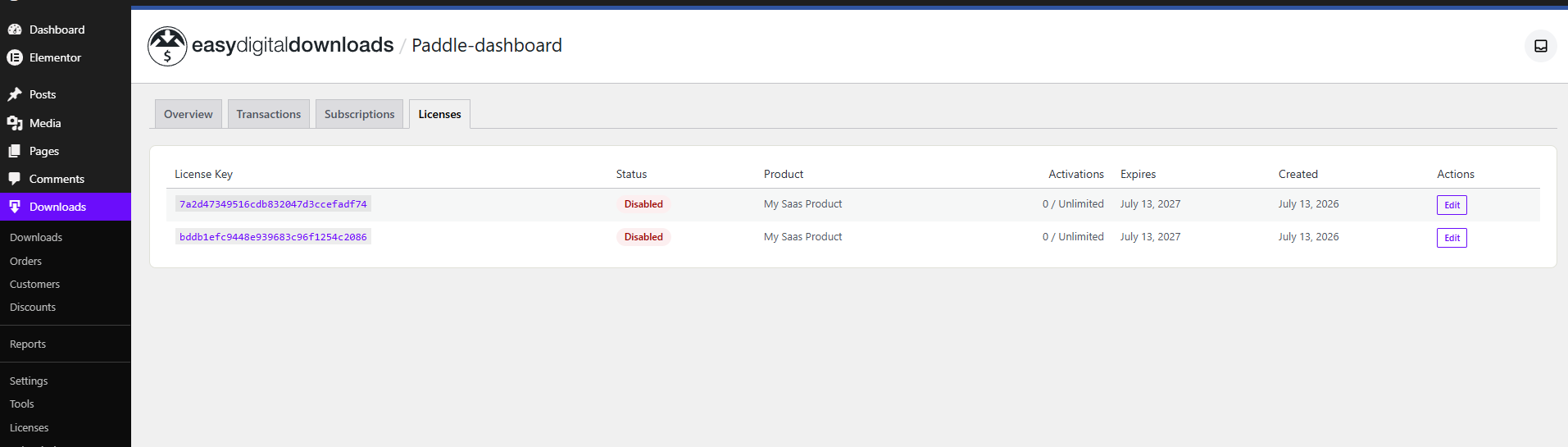This screenshot has height=447, width=1568.
Task: Go to the Orders submenu link
Action: (25, 261)
